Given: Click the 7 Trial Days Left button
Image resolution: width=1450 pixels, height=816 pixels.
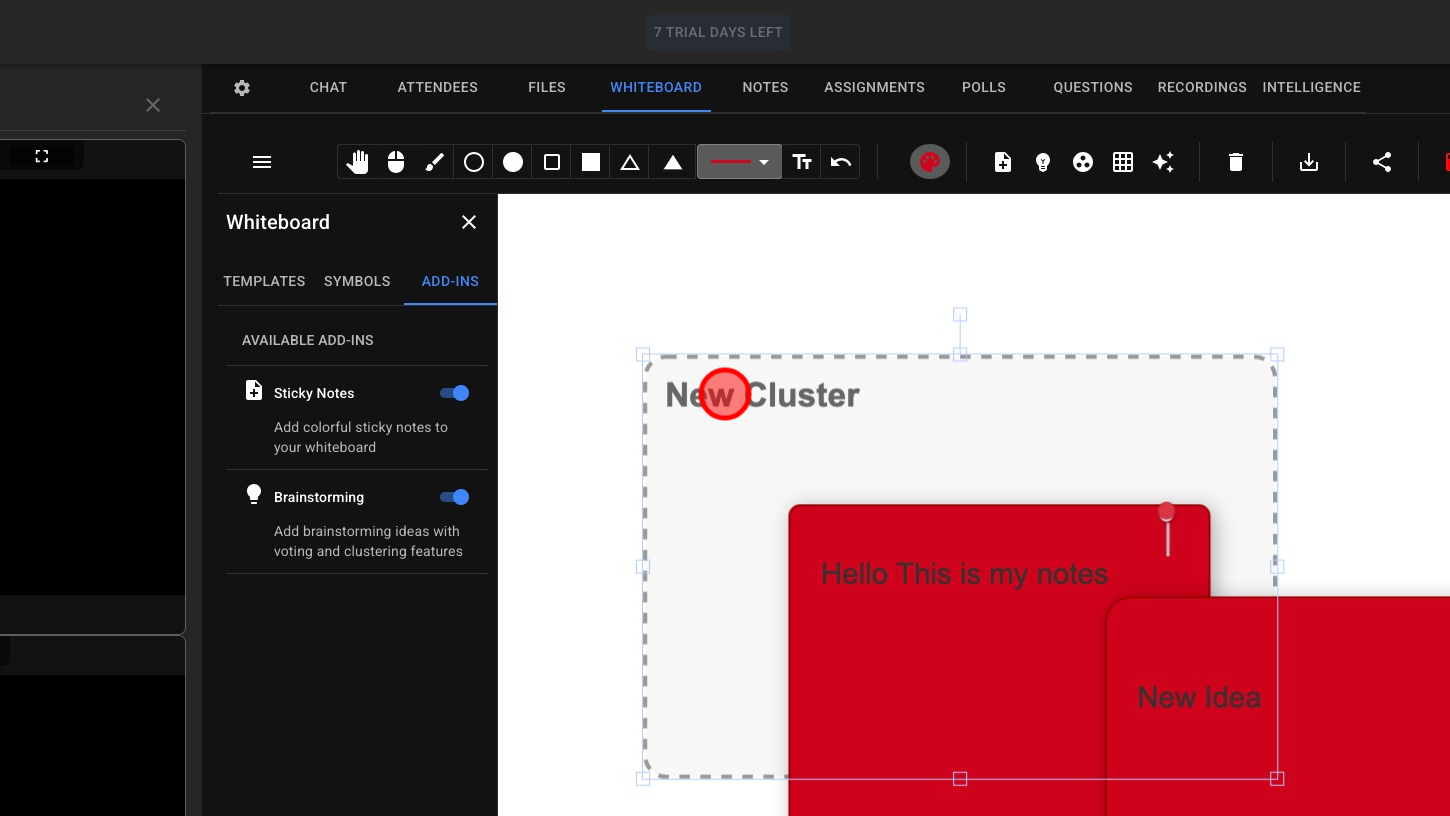Looking at the screenshot, I should (718, 32).
